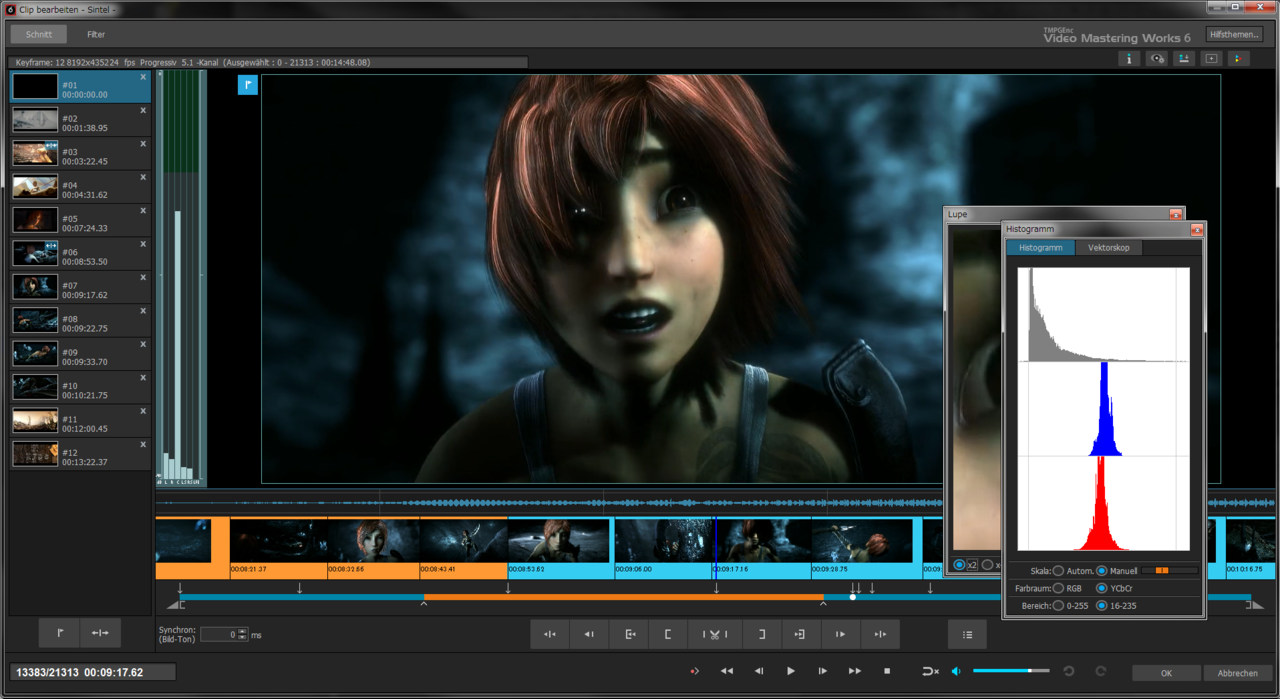1280x699 pixels.
Task: Click the white playhead dot on timeline
Action: pyautogui.click(x=852, y=597)
